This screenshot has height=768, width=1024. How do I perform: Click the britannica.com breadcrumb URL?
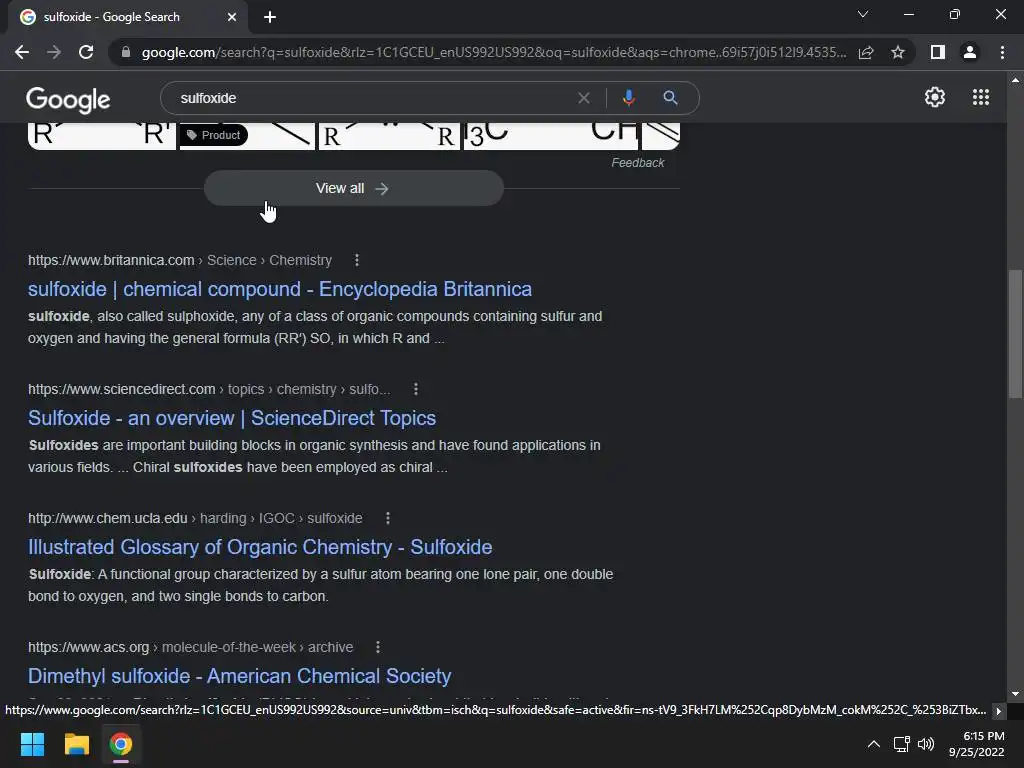[180, 260]
